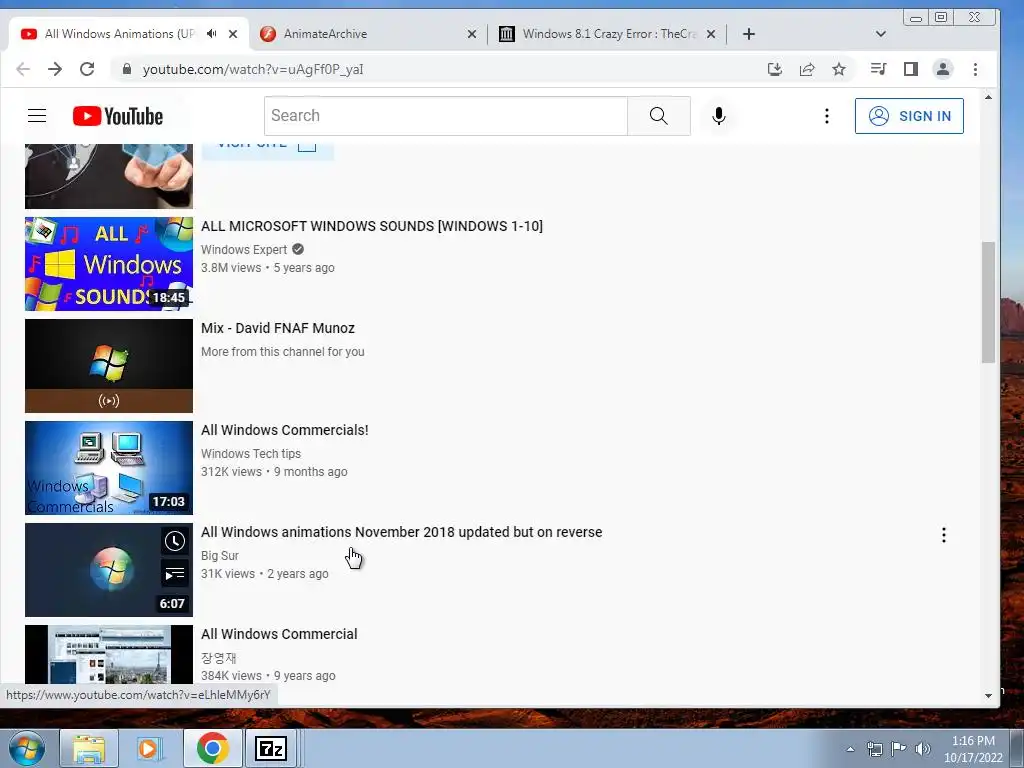Open the YouTube hamburger guide menu
This screenshot has width=1024, height=768.
coord(37,116)
